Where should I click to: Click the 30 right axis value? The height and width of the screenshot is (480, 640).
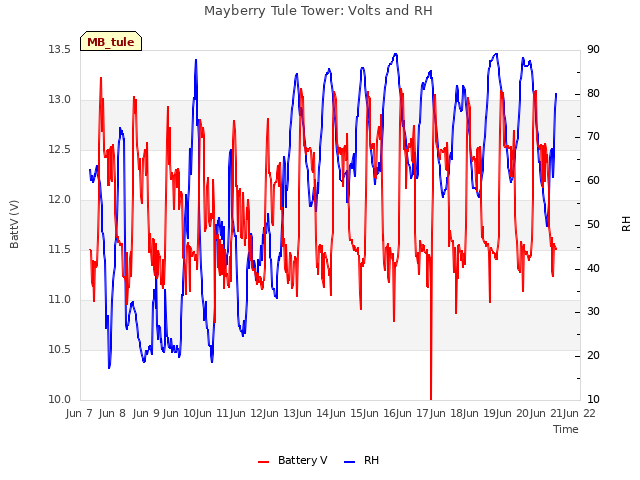pos(593,312)
